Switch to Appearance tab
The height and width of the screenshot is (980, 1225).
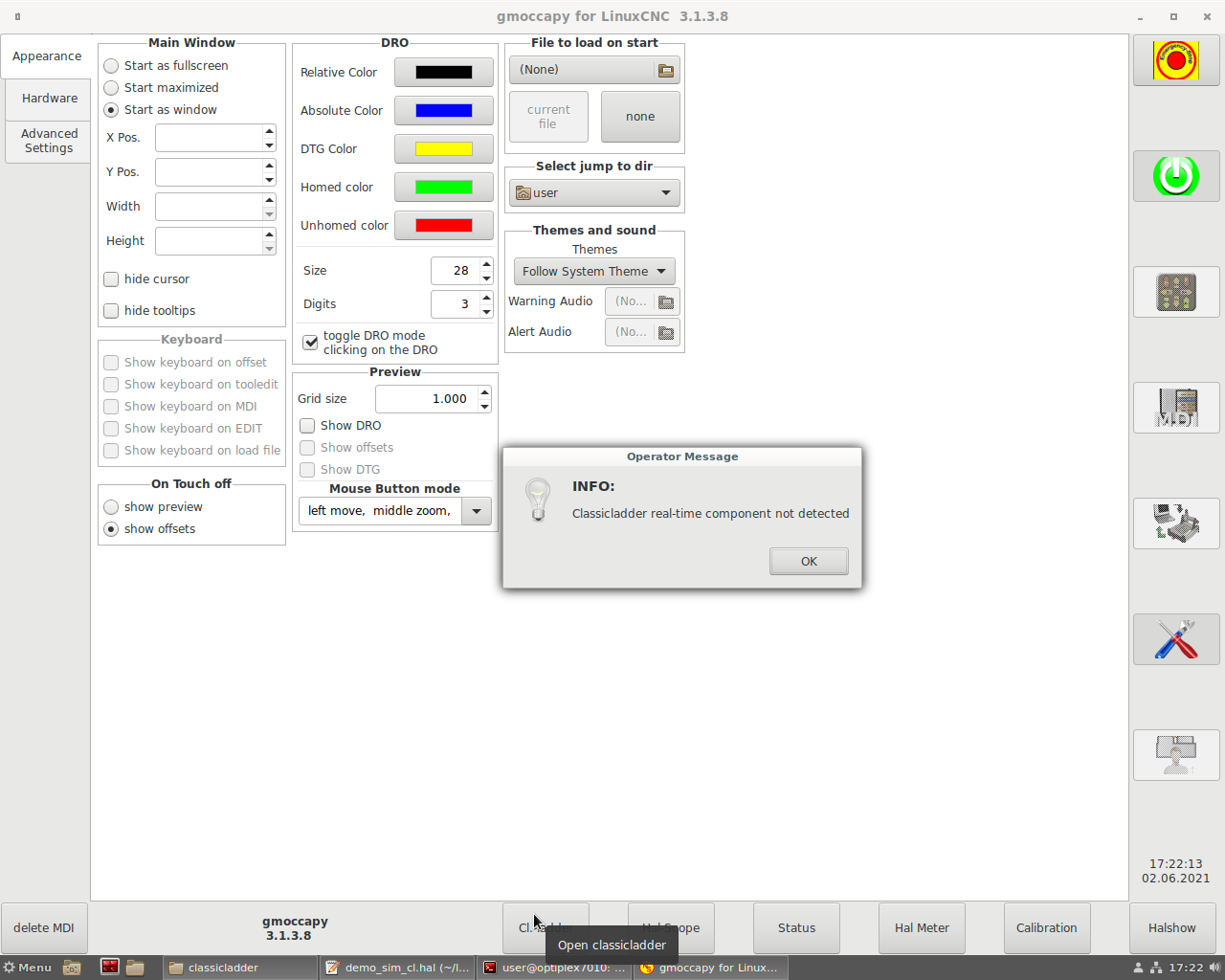[x=47, y=56]
